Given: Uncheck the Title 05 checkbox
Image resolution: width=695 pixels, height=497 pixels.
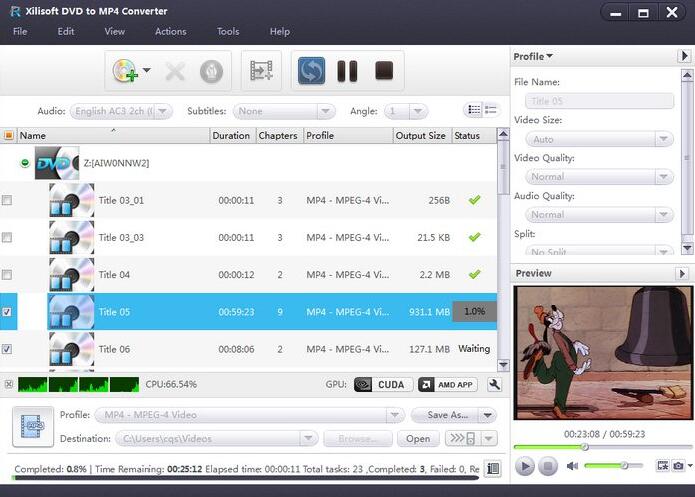Looking at the screenshot, I should coord(7,312).
